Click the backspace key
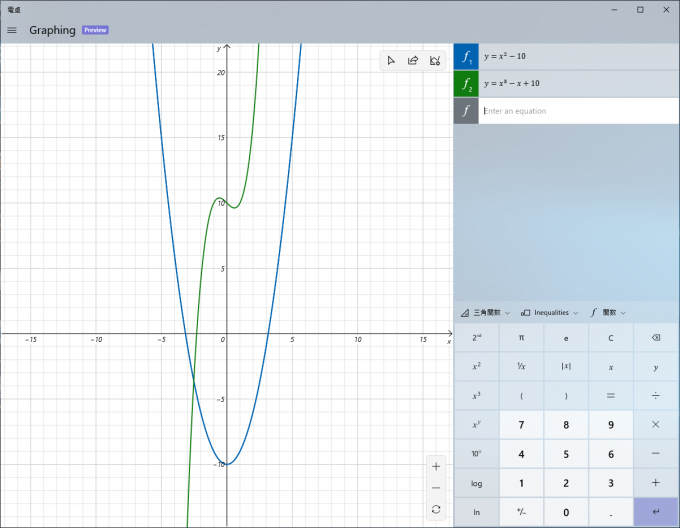 pos(656,338)
